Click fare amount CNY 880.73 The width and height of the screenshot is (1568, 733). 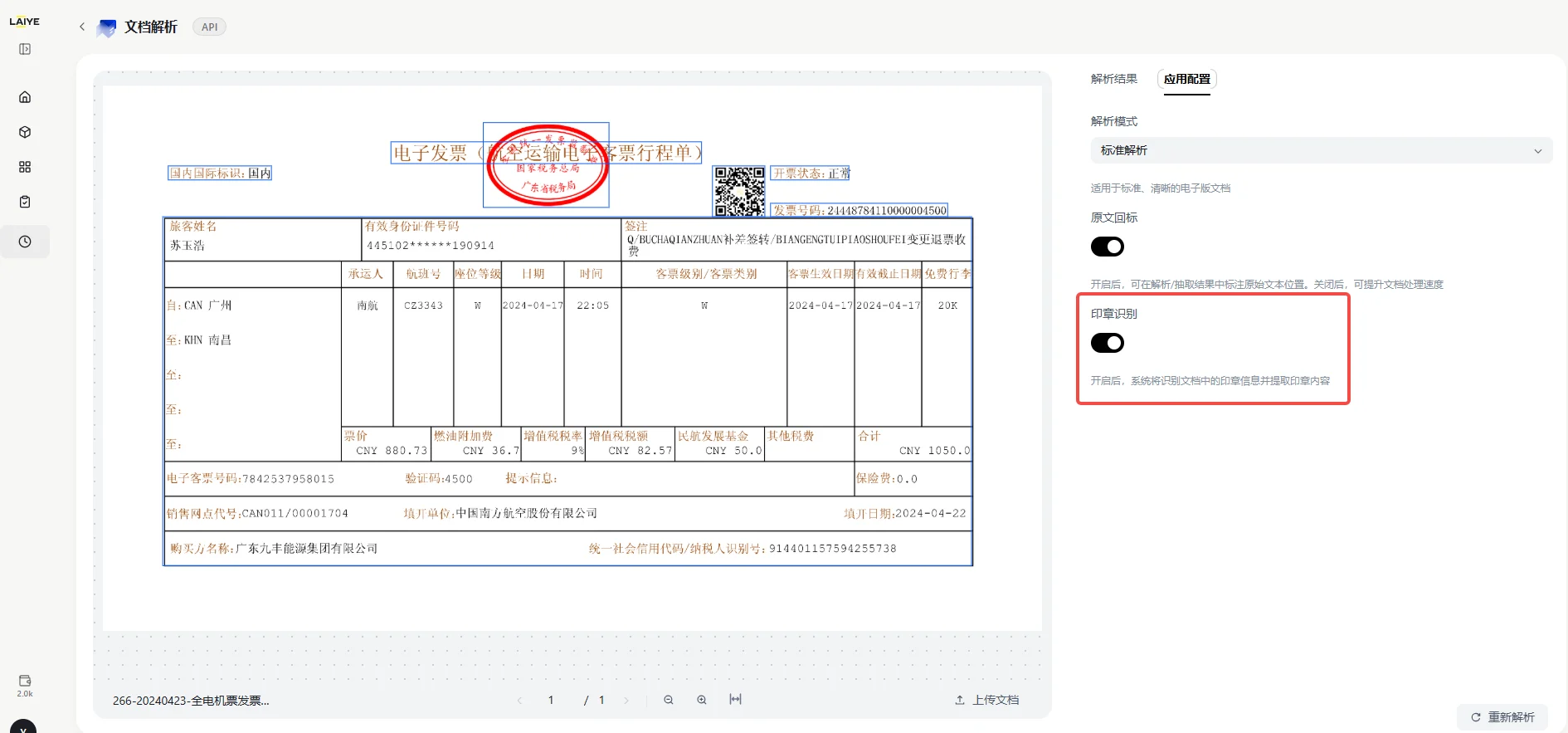pos(392,451)
